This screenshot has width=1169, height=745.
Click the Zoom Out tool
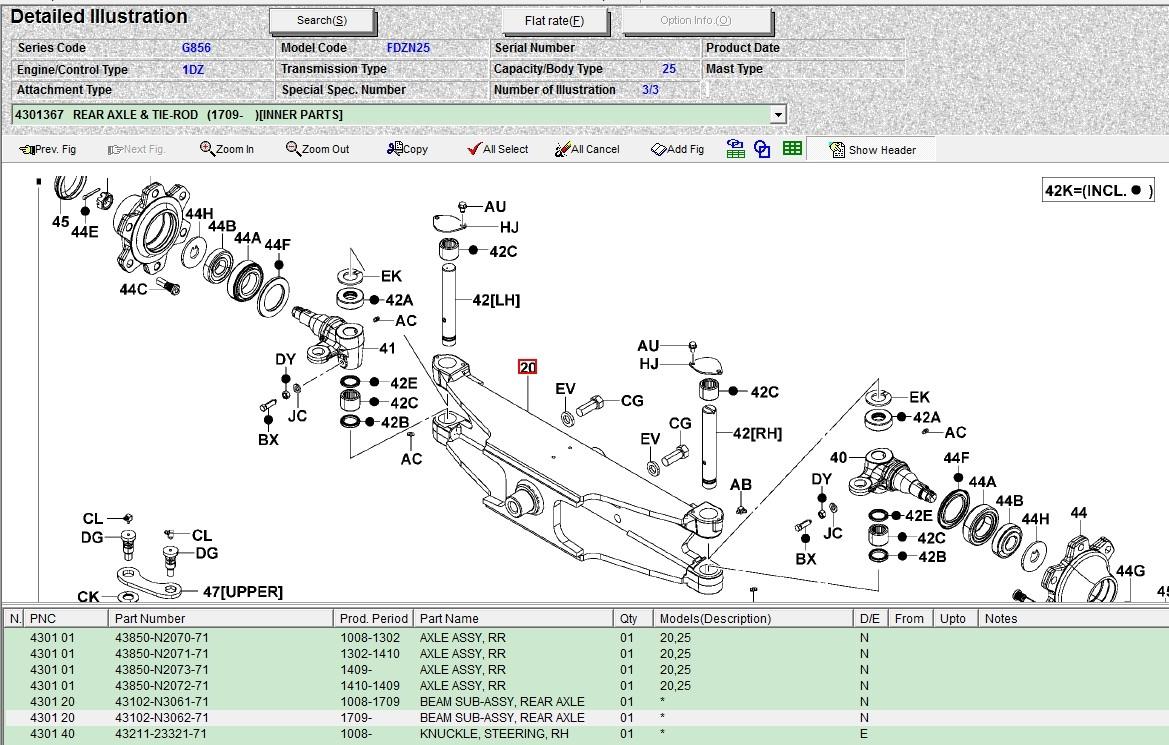click(317, 149)
